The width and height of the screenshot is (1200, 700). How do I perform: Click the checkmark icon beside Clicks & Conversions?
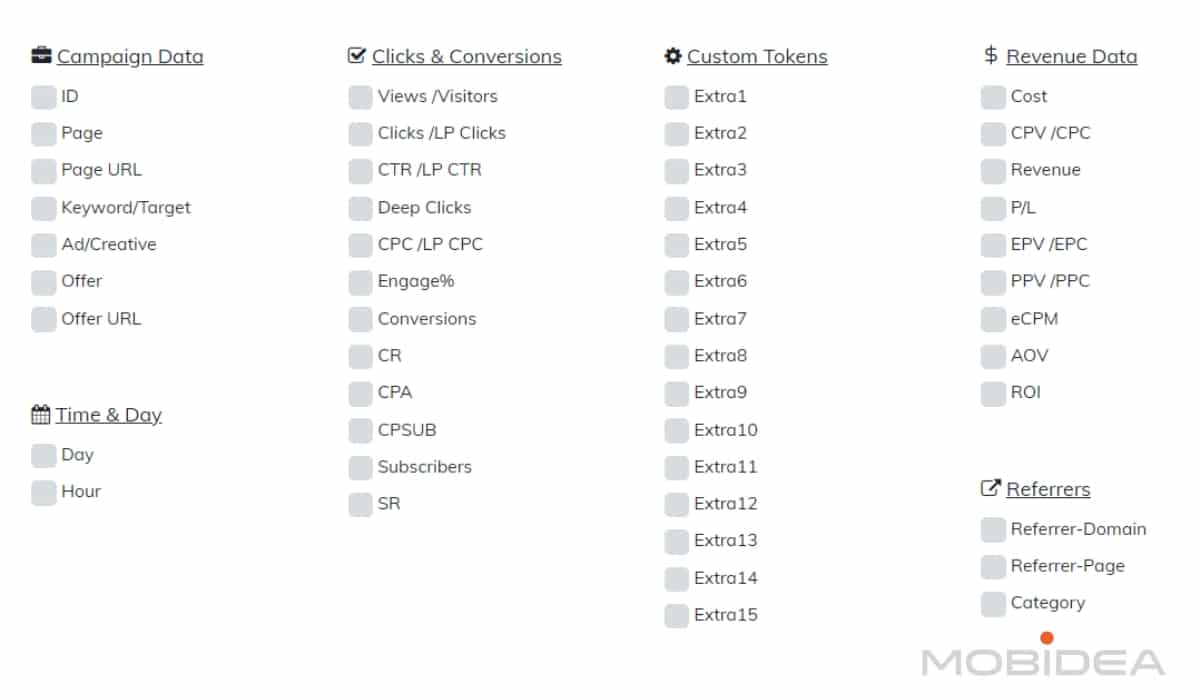(x=357, y=56)
